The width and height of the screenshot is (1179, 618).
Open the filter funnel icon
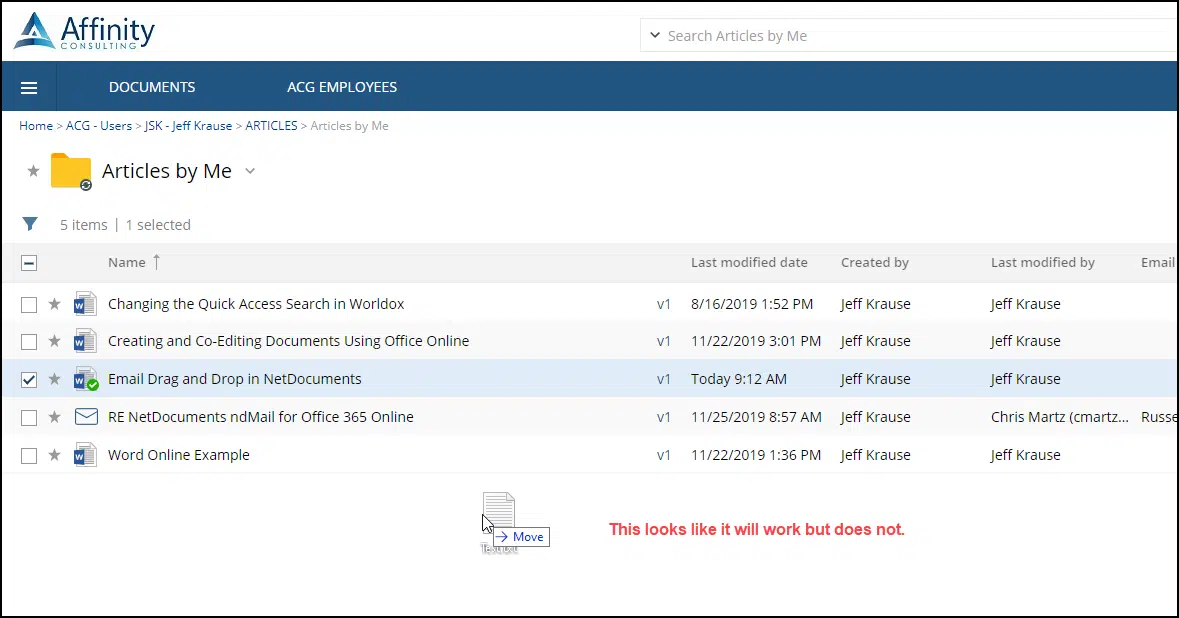point(30,224)
